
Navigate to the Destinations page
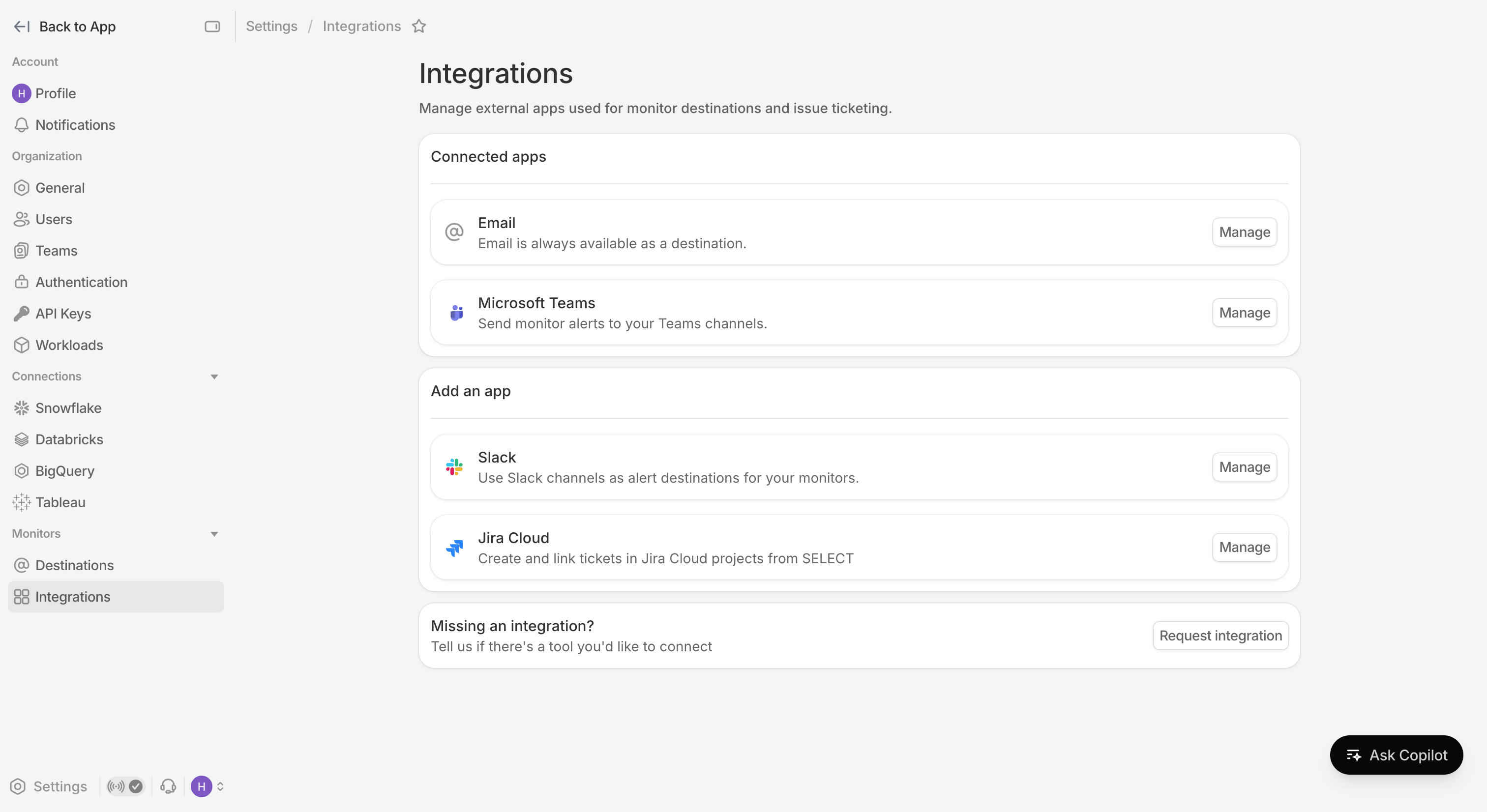74,566
